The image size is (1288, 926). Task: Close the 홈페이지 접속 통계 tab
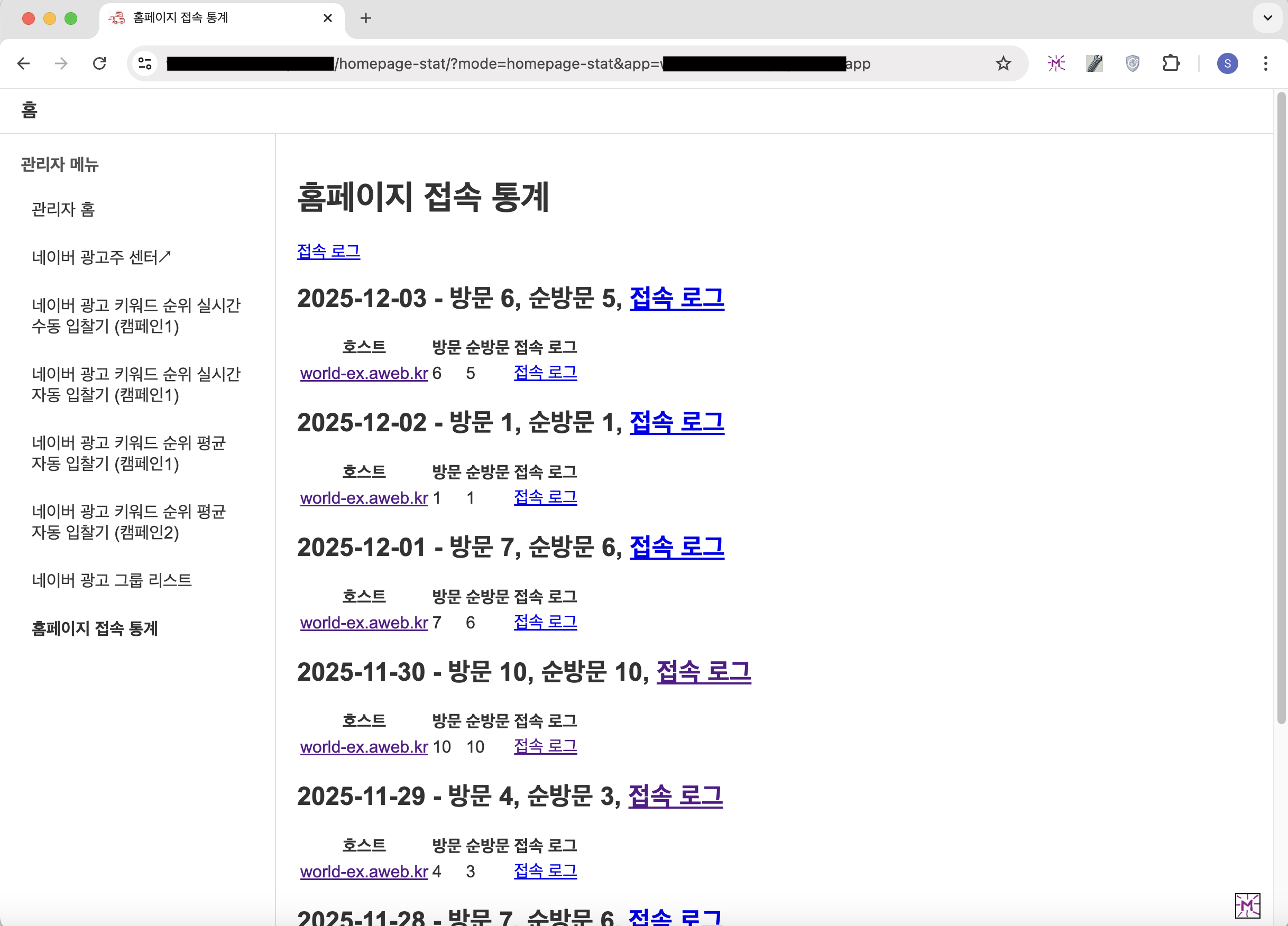click(328, 18)
